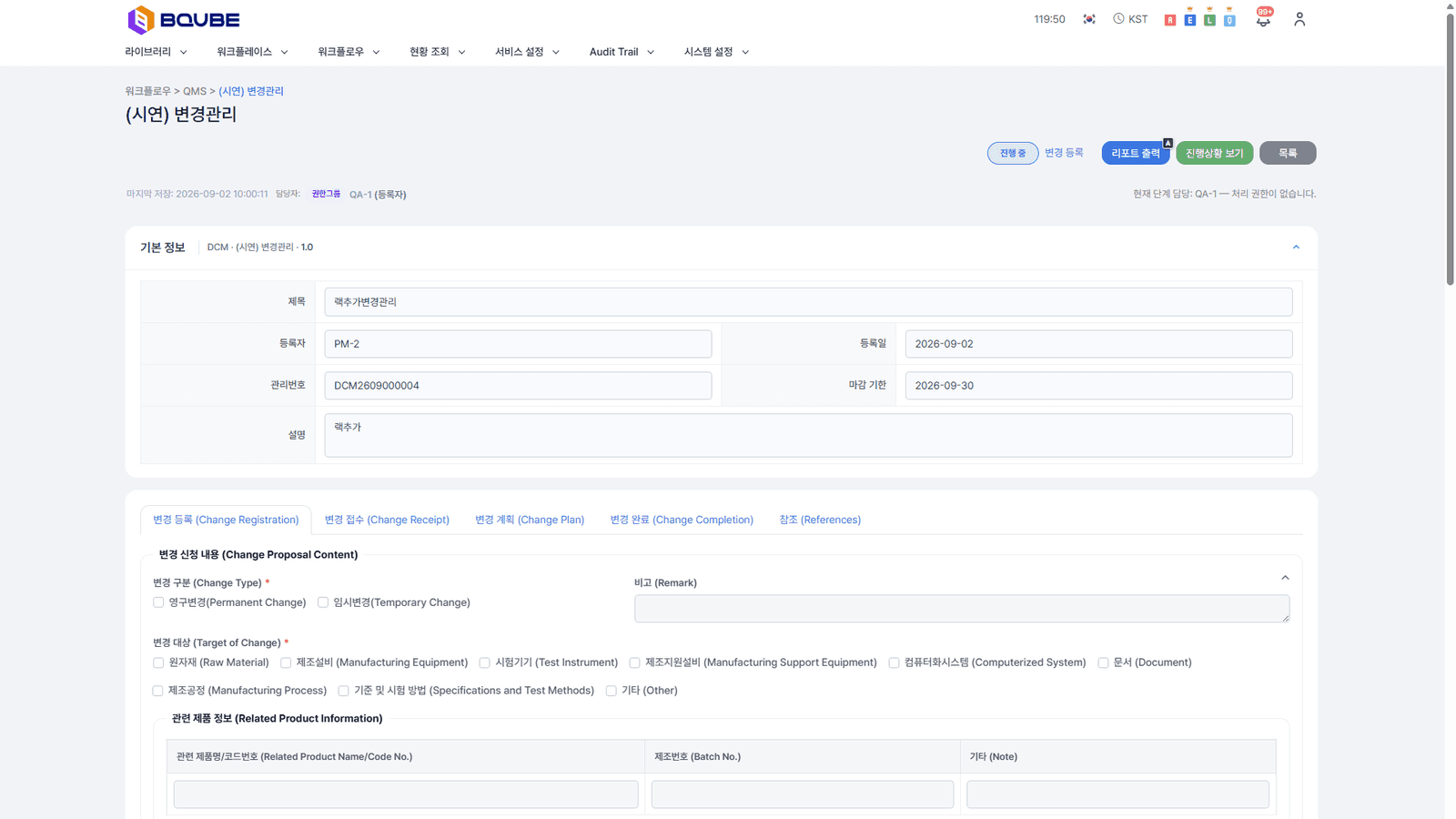Switch to 참조 (References) tab
Screen dimensions: 1456x819
pyautogui.click(x=820, y=520)
